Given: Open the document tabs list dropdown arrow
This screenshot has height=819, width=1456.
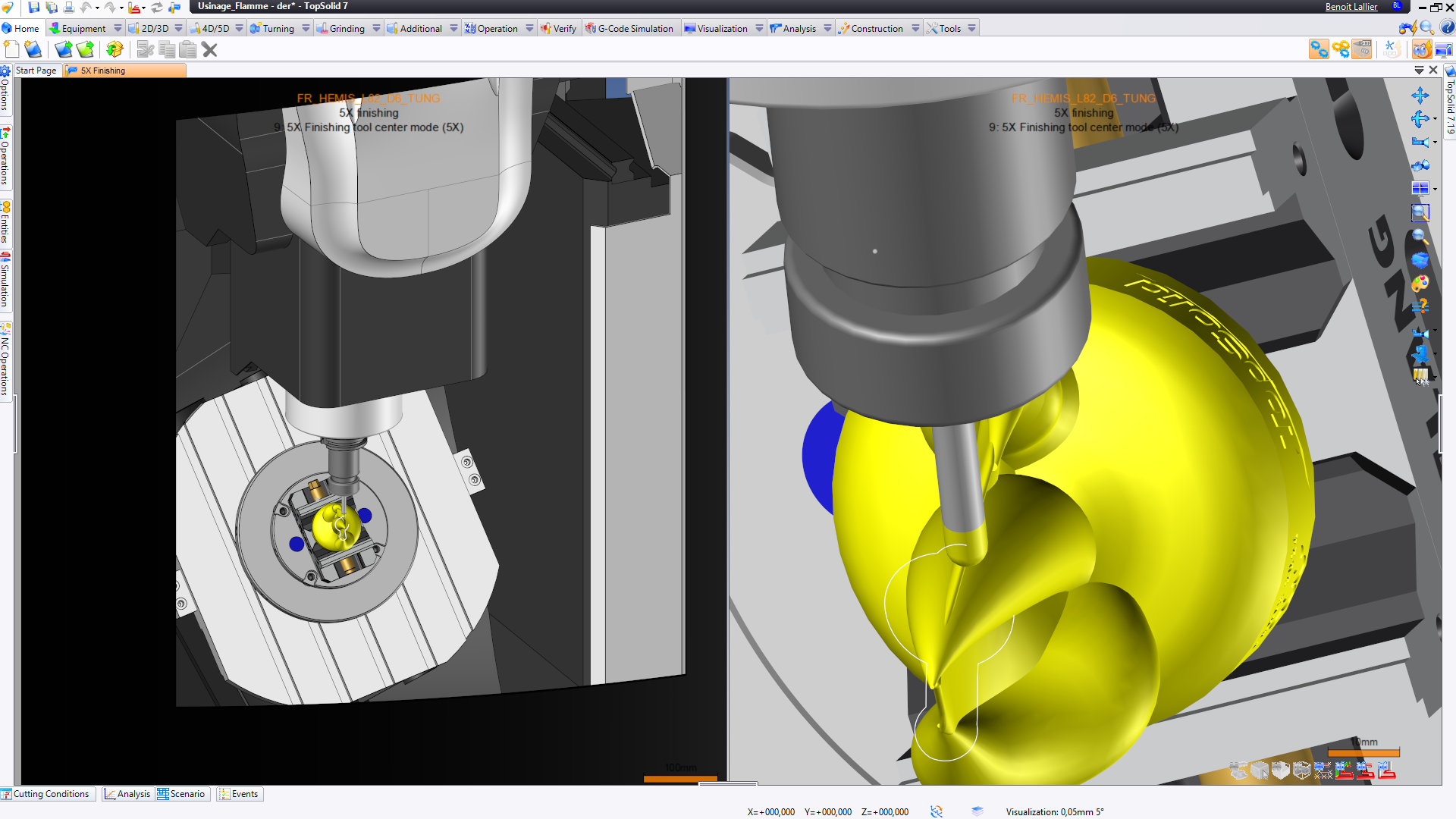Looking at the screenshot, I should pos(1419,70).
